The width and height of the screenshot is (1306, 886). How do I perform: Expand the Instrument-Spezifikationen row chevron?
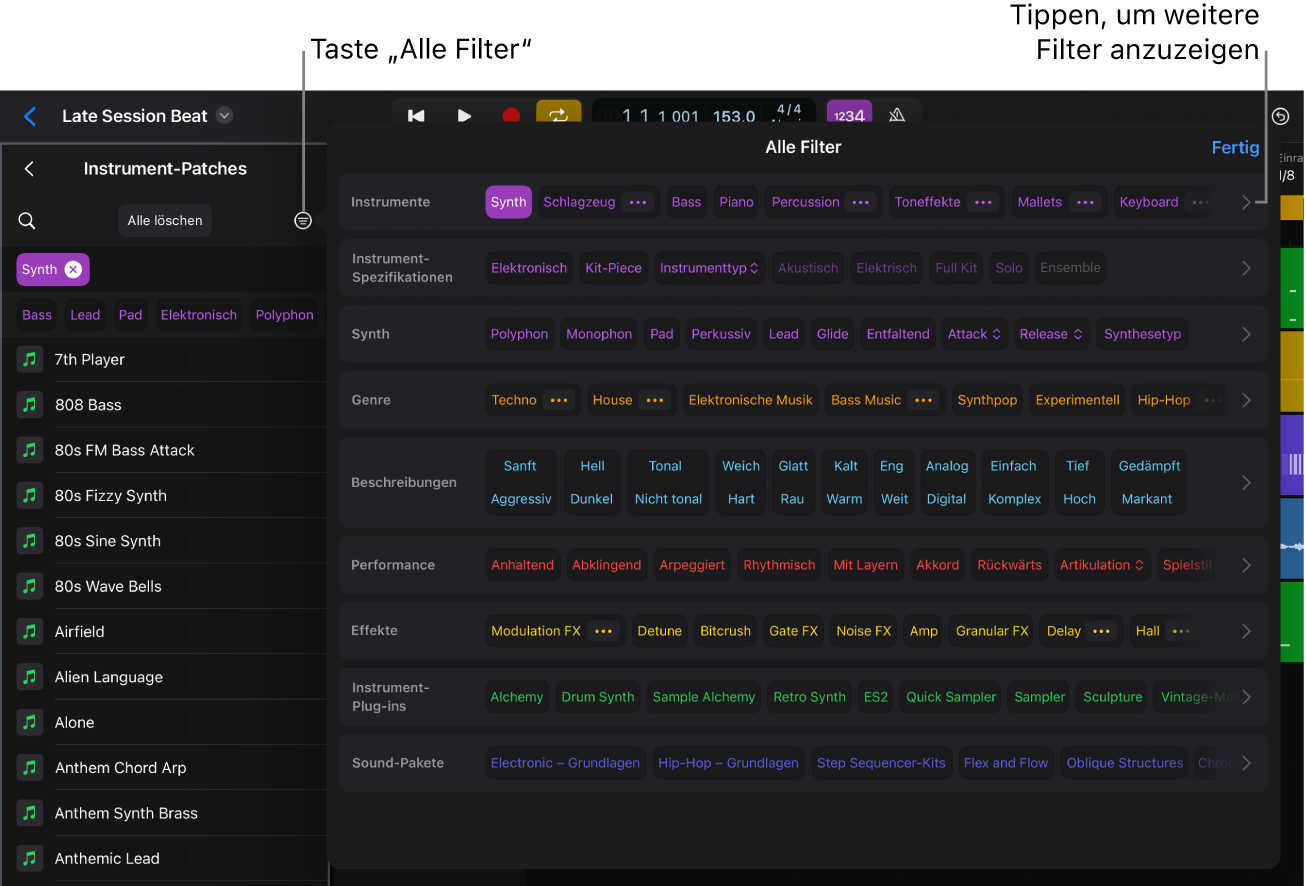coord(1246,268)
